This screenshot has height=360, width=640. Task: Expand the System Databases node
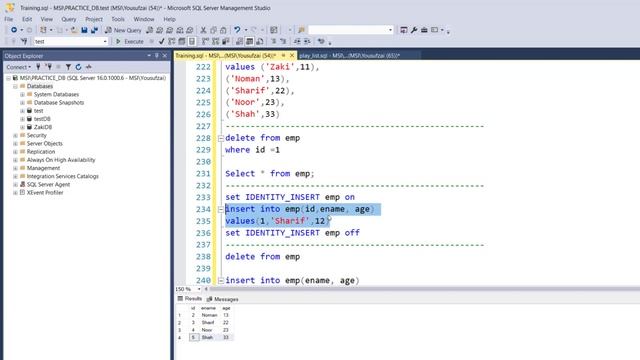(x=22, y=94)
